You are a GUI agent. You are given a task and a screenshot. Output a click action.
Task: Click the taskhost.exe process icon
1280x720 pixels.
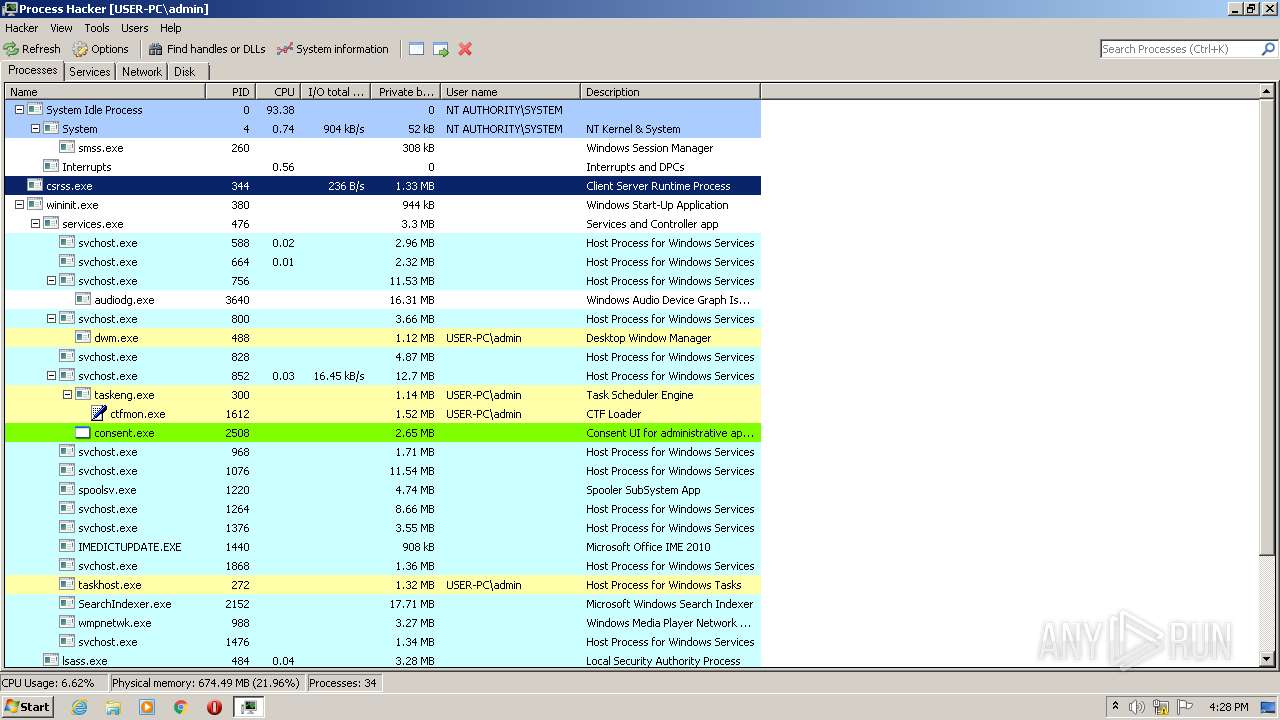67,585
